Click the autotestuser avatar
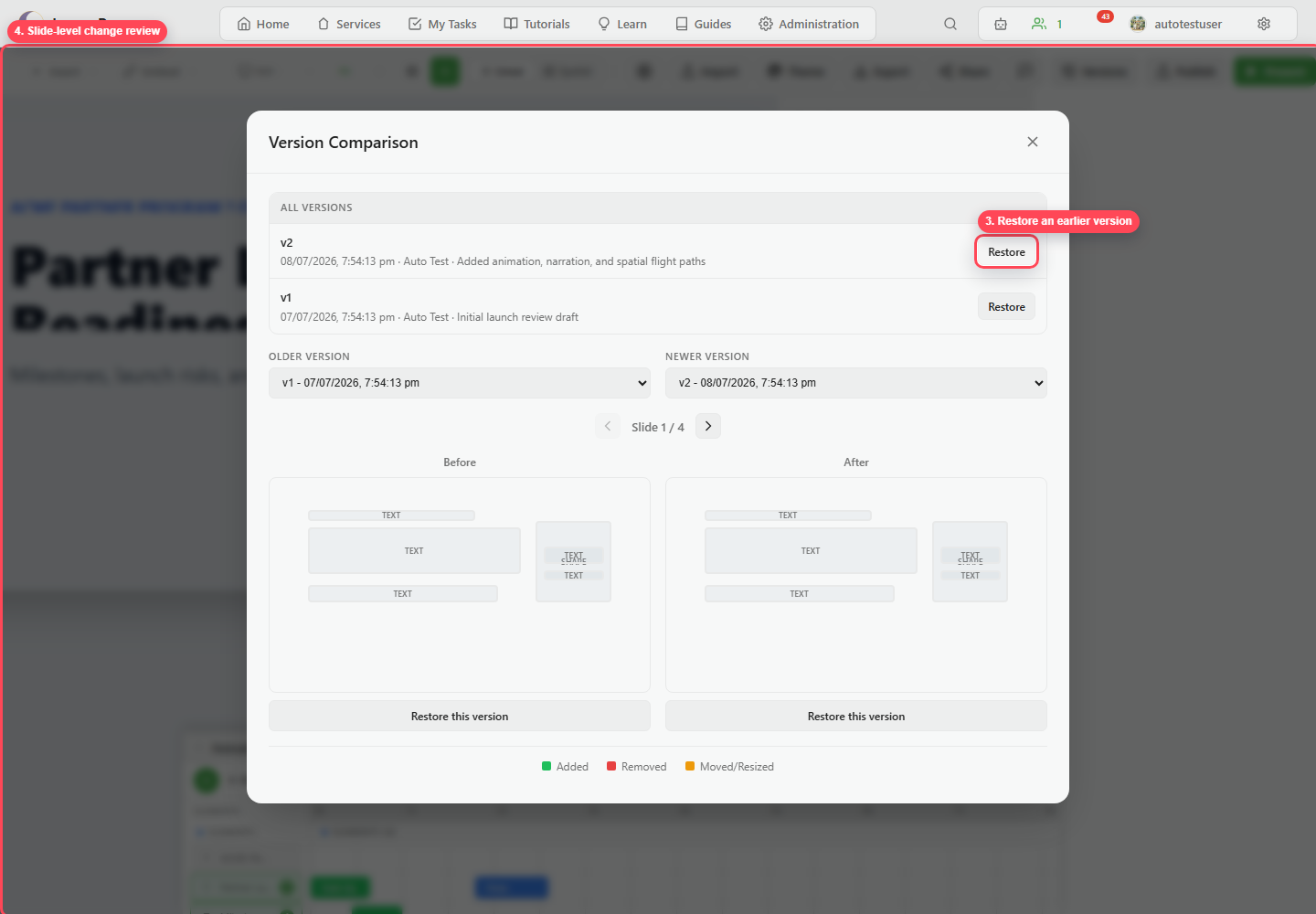This screenshot has height=914, width=1316. click(x=1138, y=24)
